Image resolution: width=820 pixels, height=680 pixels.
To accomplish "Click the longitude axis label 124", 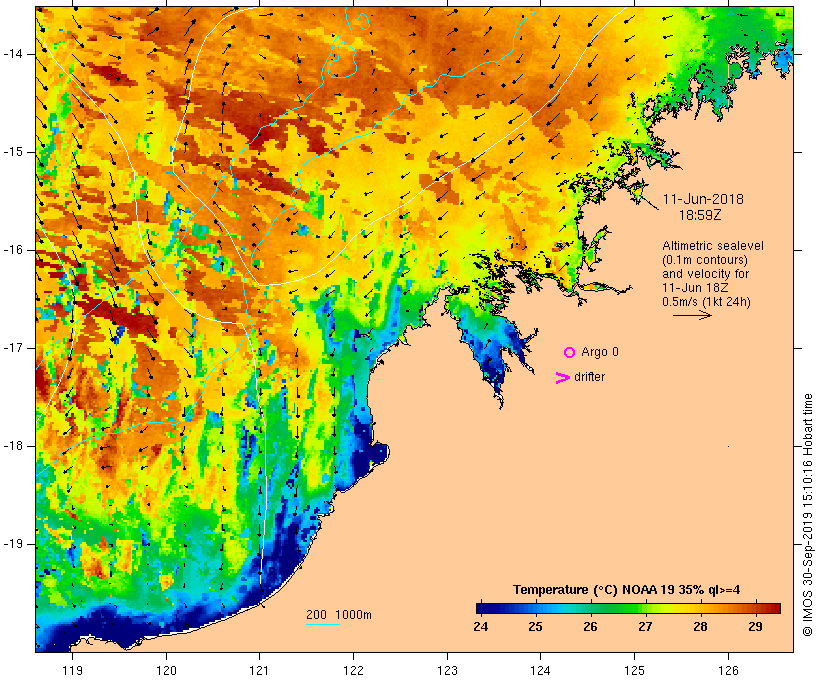I will pos(541,670).
